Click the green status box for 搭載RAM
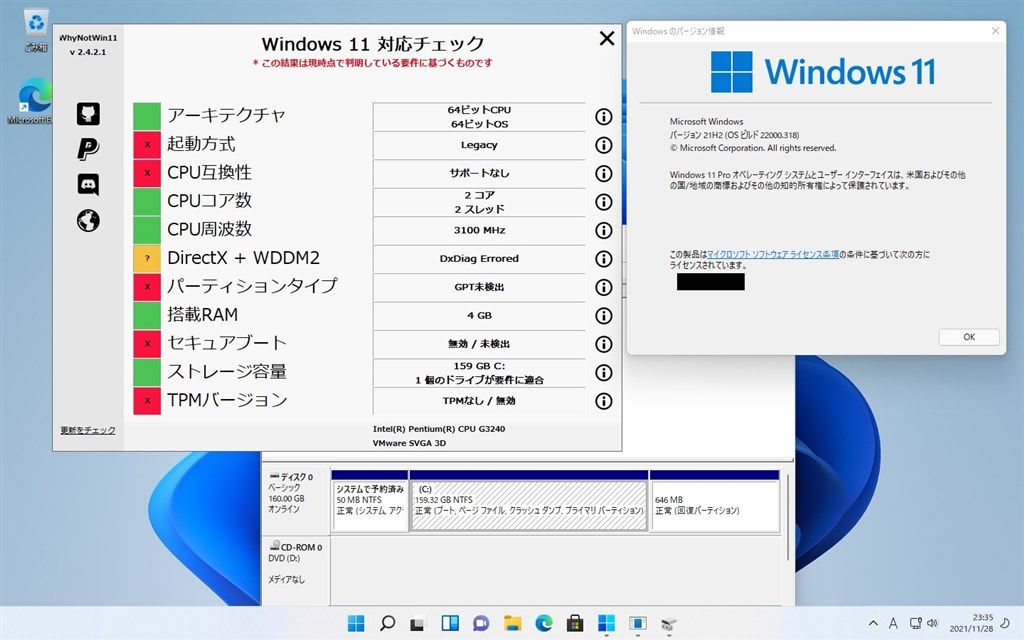 [x=147, y=315]
